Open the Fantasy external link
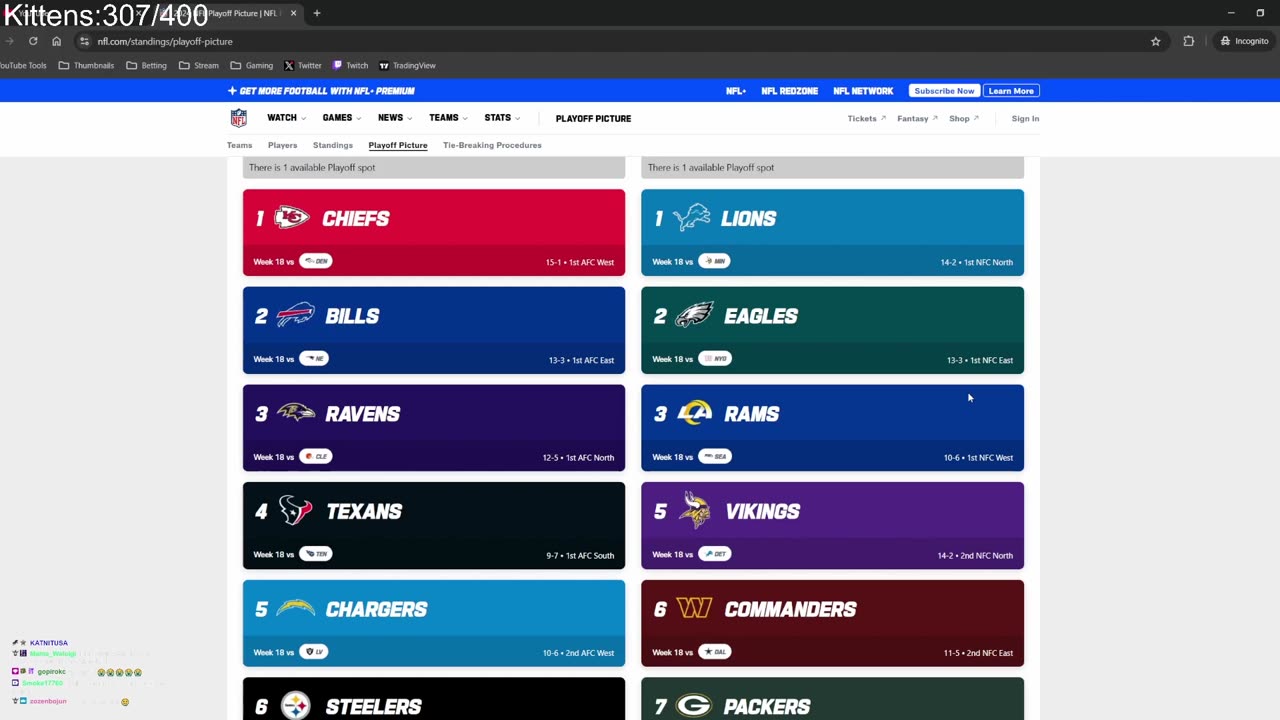 pyautogui.click(x=917, y=118)
